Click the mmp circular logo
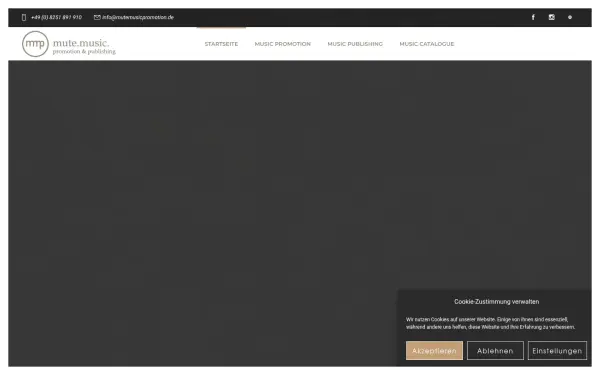The height and width of the screenshot is (375, 600). pyautogui.click(x=35, y=44)
